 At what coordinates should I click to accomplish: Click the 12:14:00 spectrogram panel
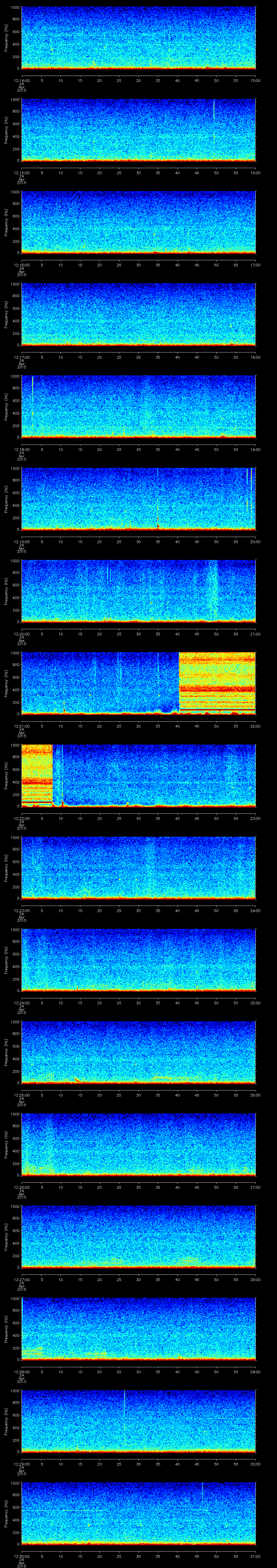point(138,38)
